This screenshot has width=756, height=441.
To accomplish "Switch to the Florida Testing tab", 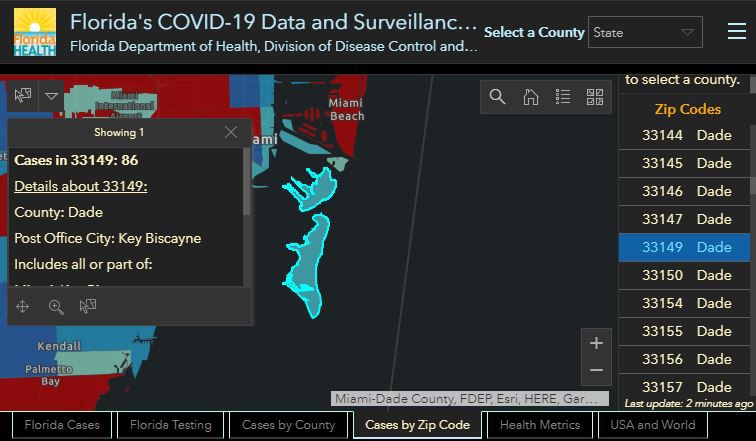I will (x=170, y=425).
